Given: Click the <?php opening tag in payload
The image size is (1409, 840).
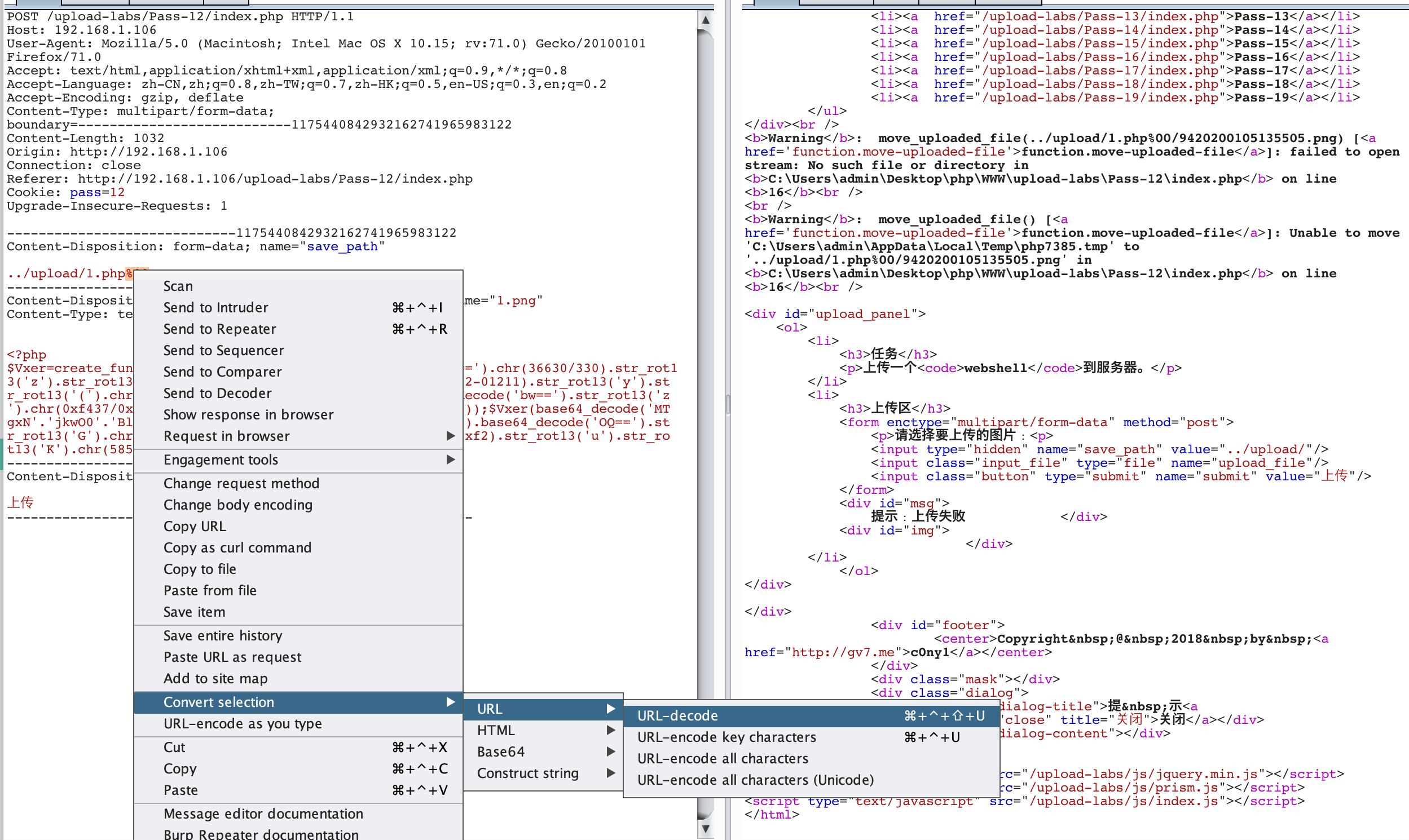Looking at the screenshot, I should click(27, 355).
